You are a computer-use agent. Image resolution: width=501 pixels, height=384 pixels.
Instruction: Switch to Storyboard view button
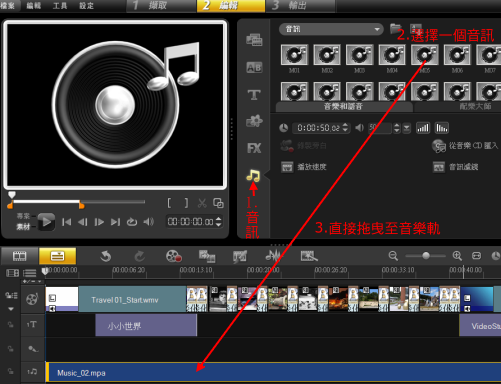click(19, 256)
